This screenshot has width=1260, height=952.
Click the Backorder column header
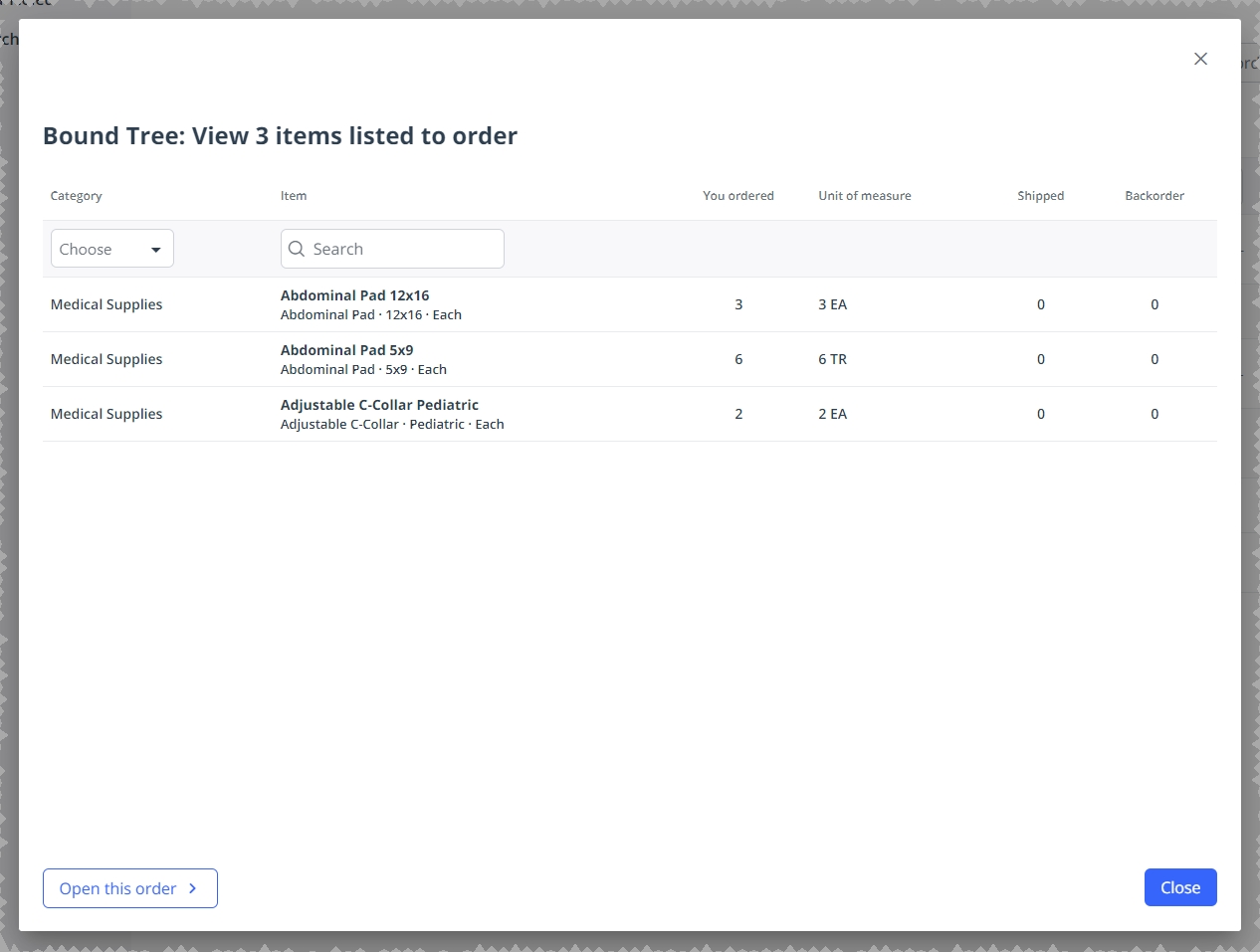pos(1155,196)
